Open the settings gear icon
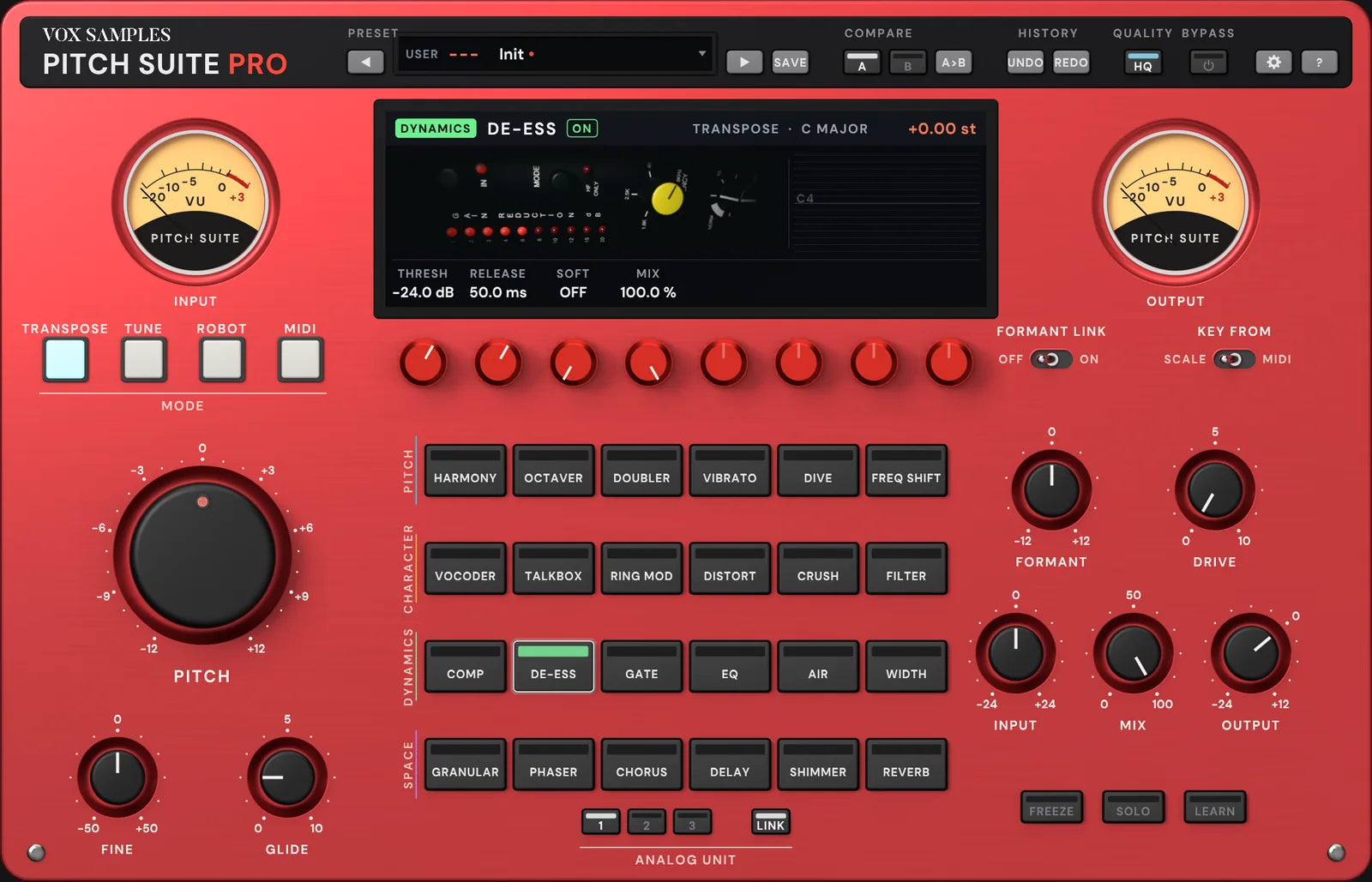1372x882 pixels. point(1273,62)
